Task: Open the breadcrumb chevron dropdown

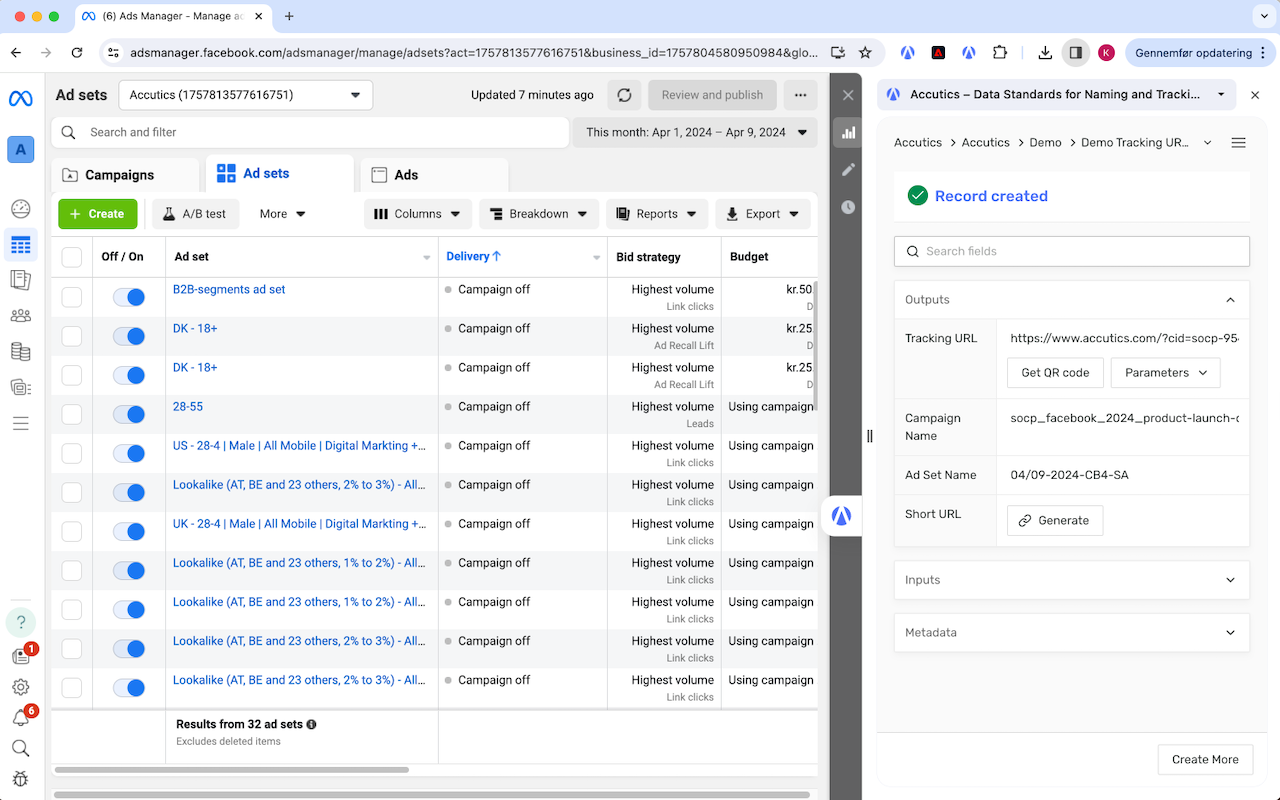Action: tap(1207, 143)
